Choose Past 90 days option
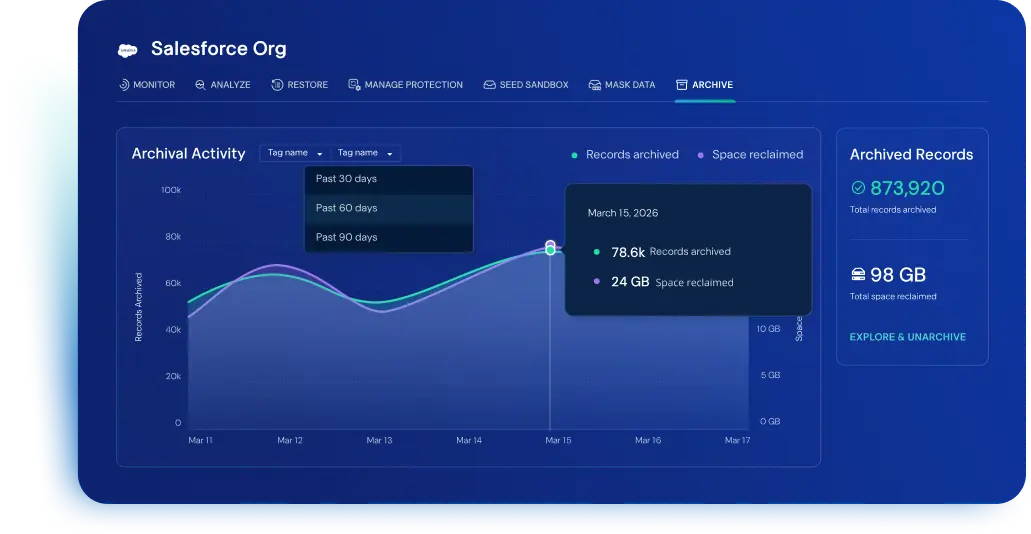The image size is (1031, 534). pos(389,237)
